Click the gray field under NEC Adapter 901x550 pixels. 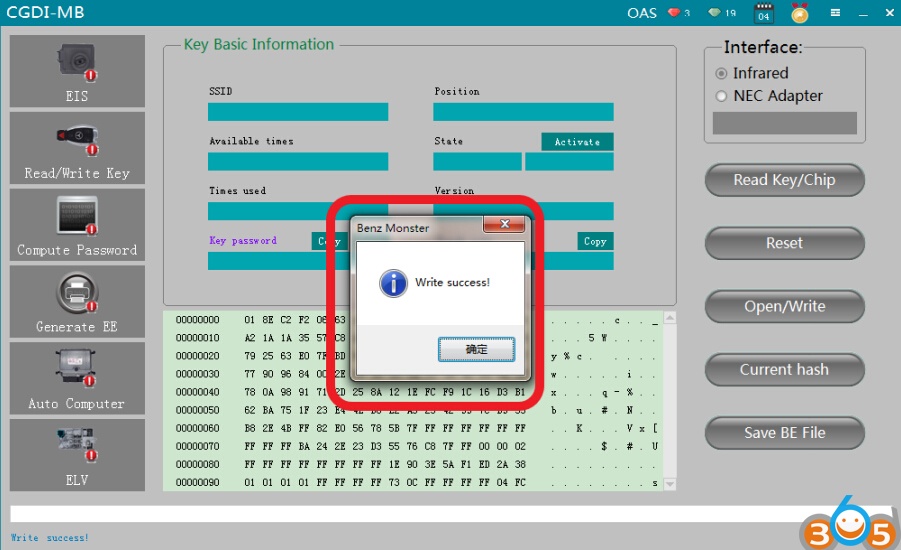pos(784,123)
